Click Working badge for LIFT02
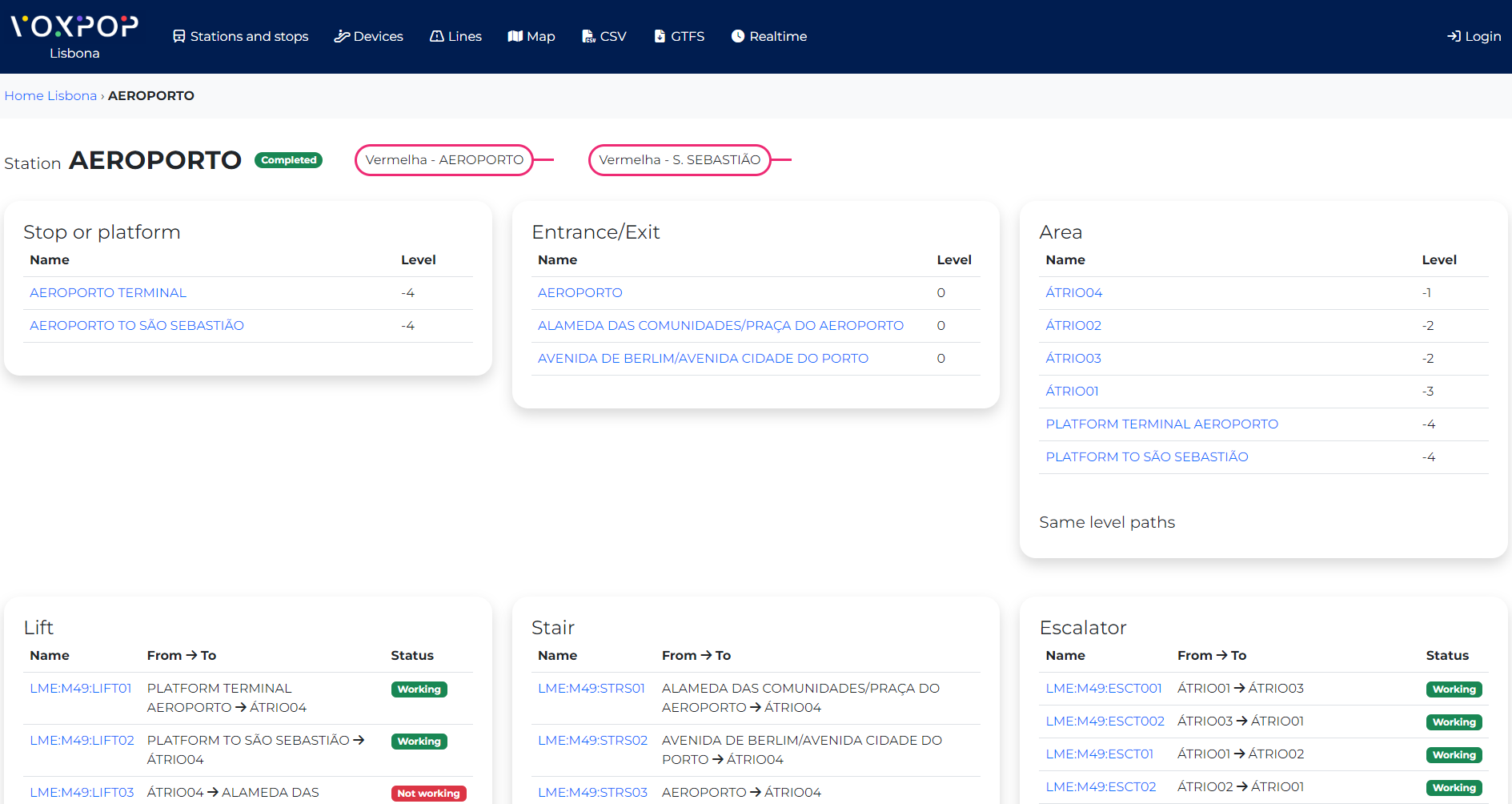This screenshot has height=804, width=1512. (x=419, y=742)
